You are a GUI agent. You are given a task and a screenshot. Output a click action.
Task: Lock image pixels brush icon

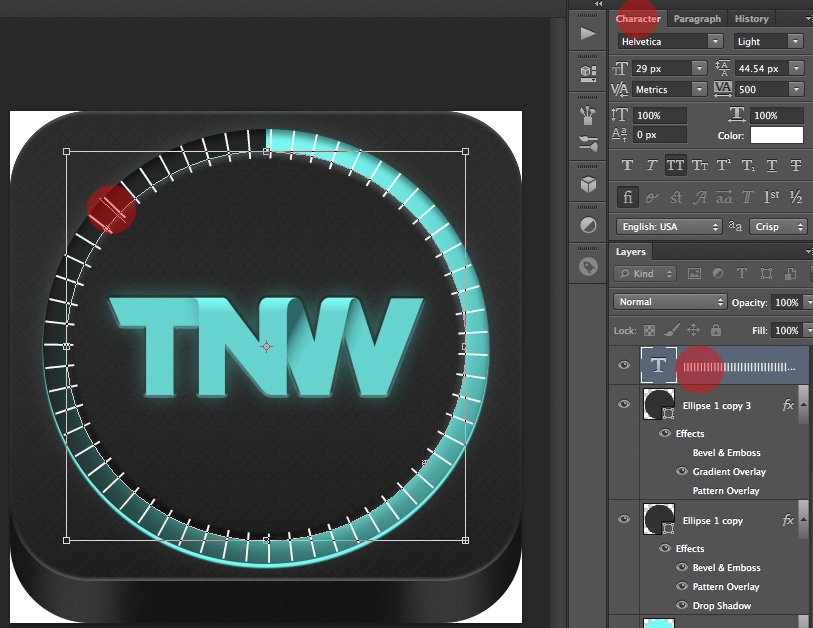671,330
